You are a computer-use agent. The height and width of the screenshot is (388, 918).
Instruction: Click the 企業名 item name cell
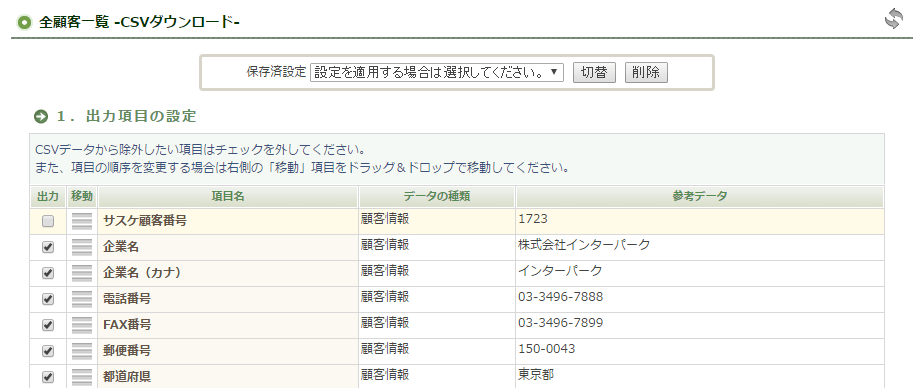[228, 247]
